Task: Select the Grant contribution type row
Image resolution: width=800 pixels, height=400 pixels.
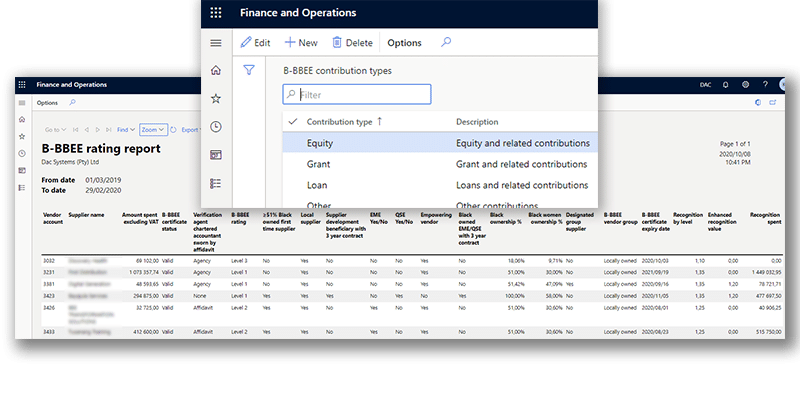Action: [x=320, y=164]
